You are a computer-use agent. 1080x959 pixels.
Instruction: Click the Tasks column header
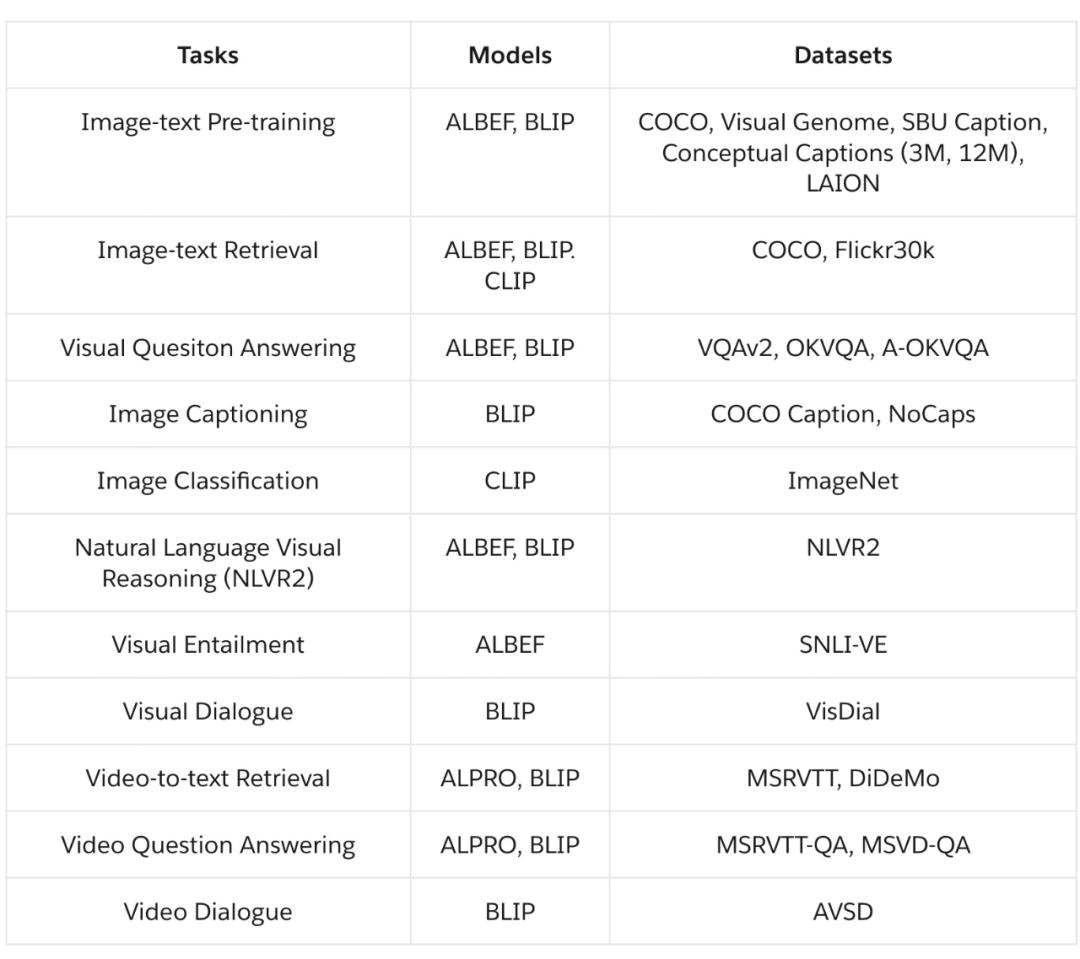tap(208, 56)
